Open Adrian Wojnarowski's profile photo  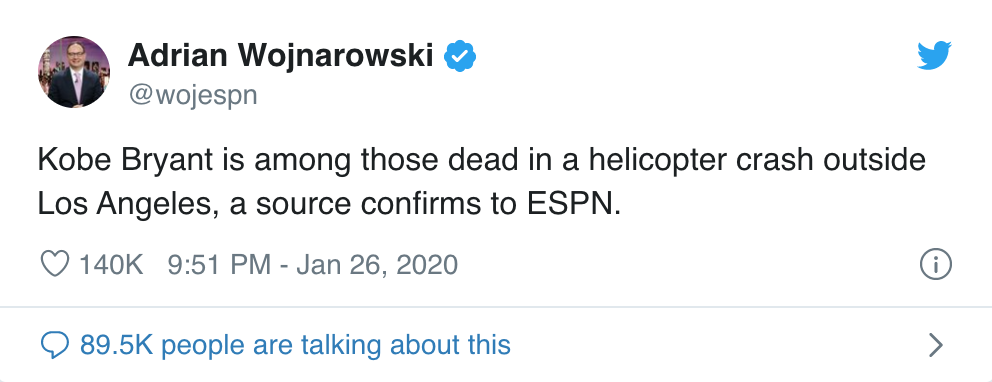pos(74,71)
